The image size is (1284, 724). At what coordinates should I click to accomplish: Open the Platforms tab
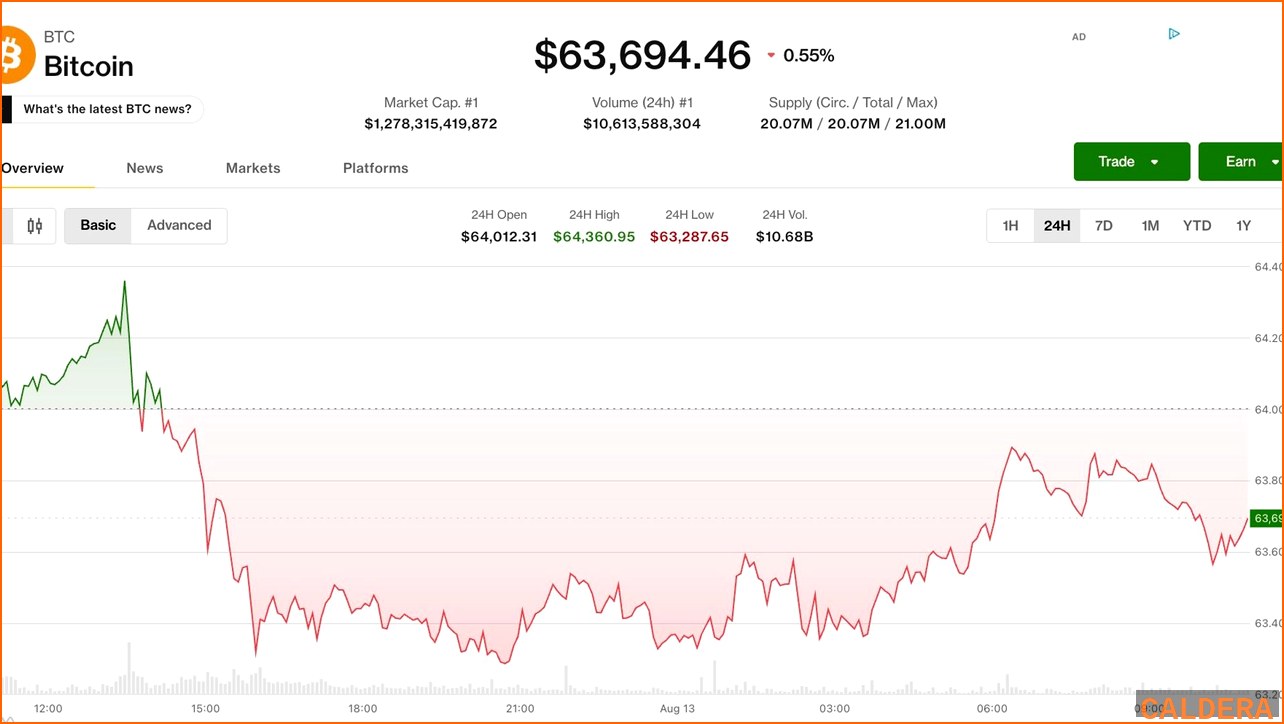[376, 168]
